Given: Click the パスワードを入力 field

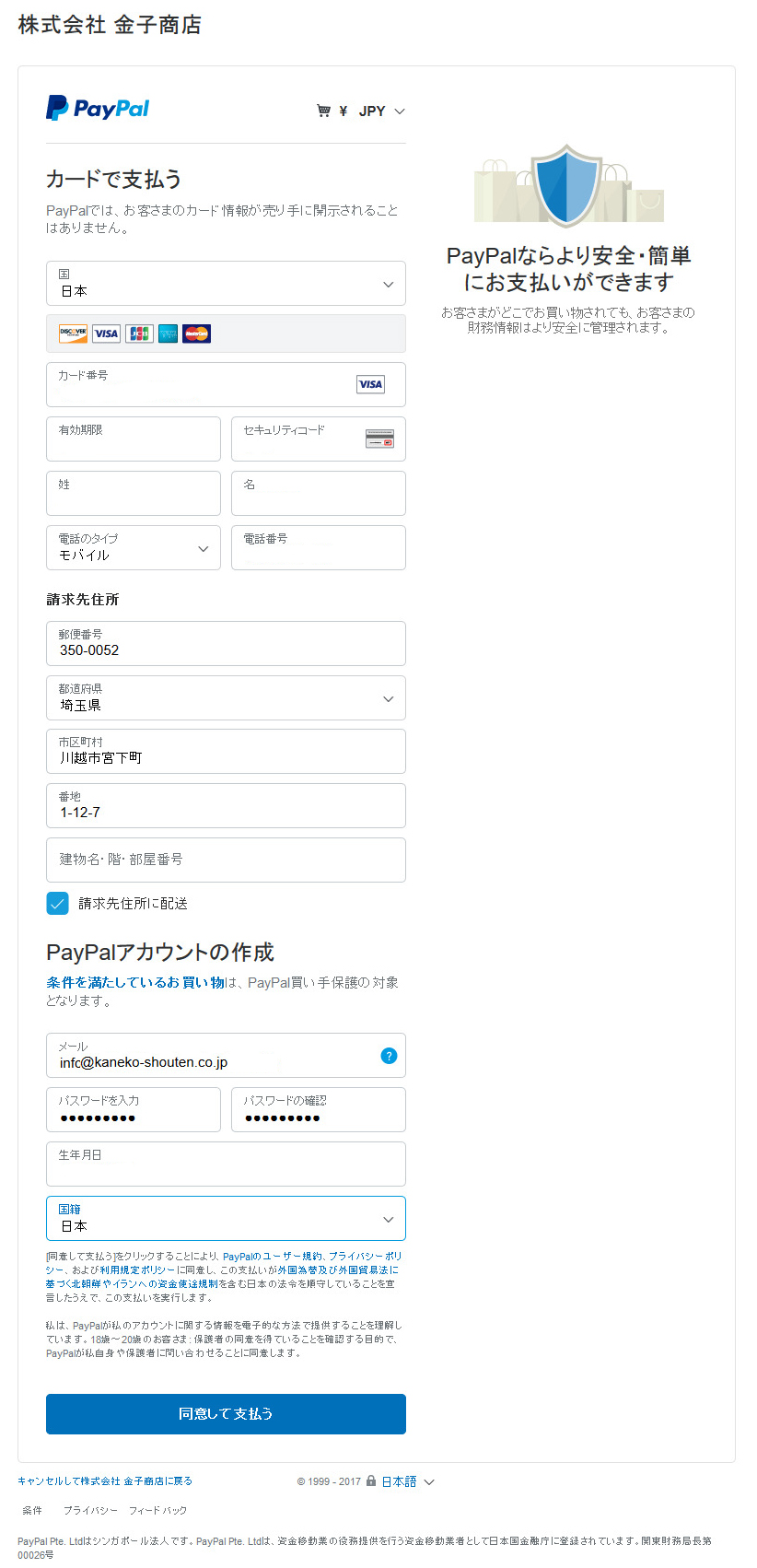Looking at the screenshot, I should [134, 1109].
